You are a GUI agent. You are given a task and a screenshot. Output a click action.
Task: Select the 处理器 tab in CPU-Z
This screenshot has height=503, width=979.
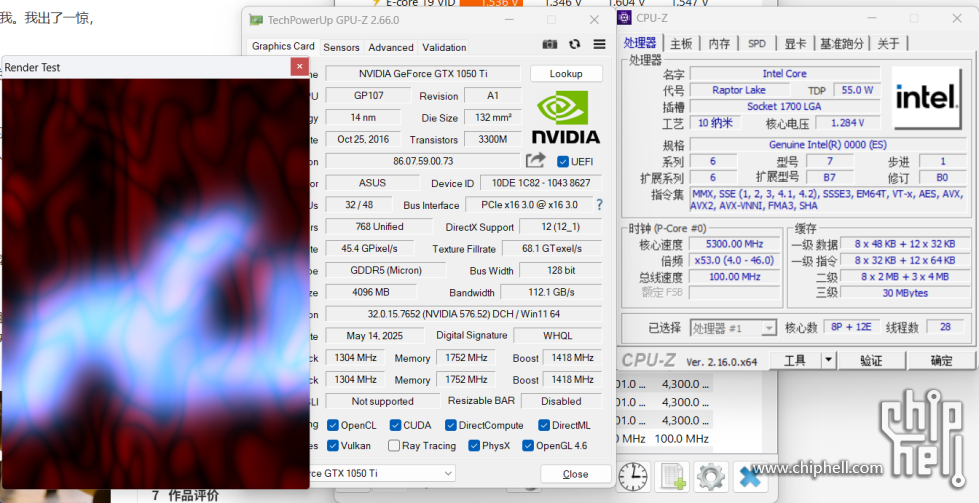(640, 43)
